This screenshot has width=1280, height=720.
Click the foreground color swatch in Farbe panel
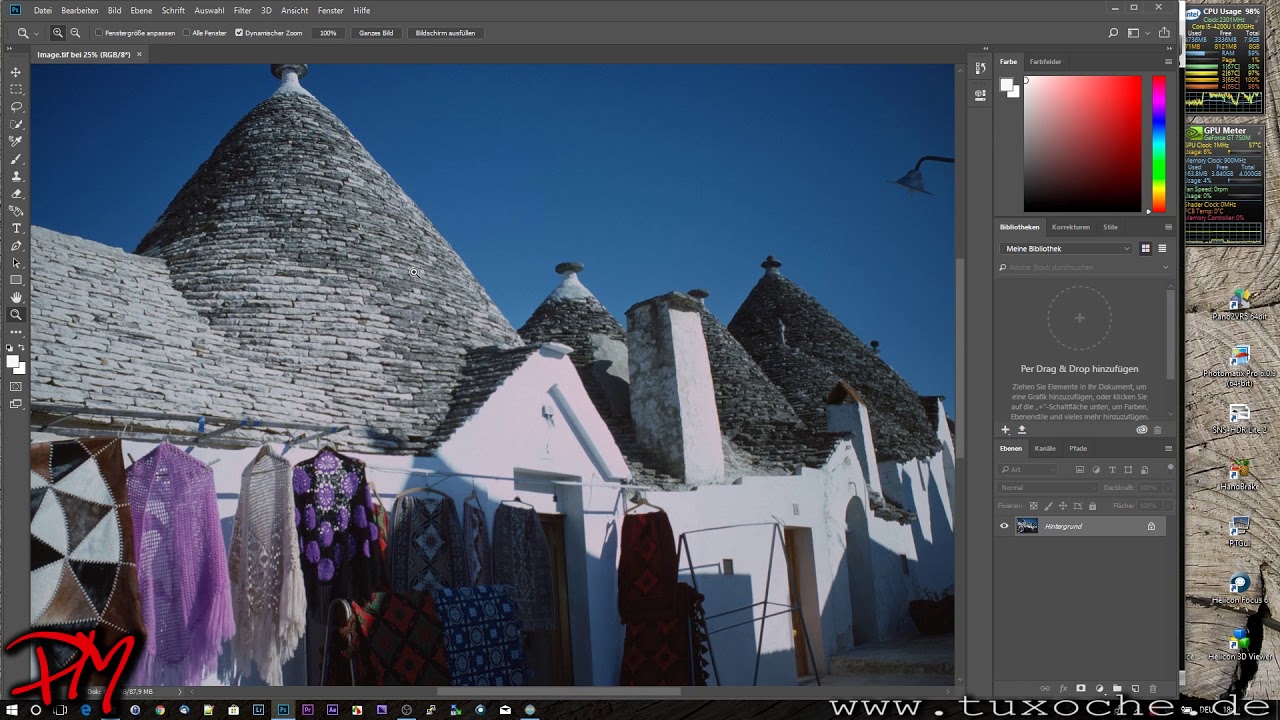pos(1007,86)
